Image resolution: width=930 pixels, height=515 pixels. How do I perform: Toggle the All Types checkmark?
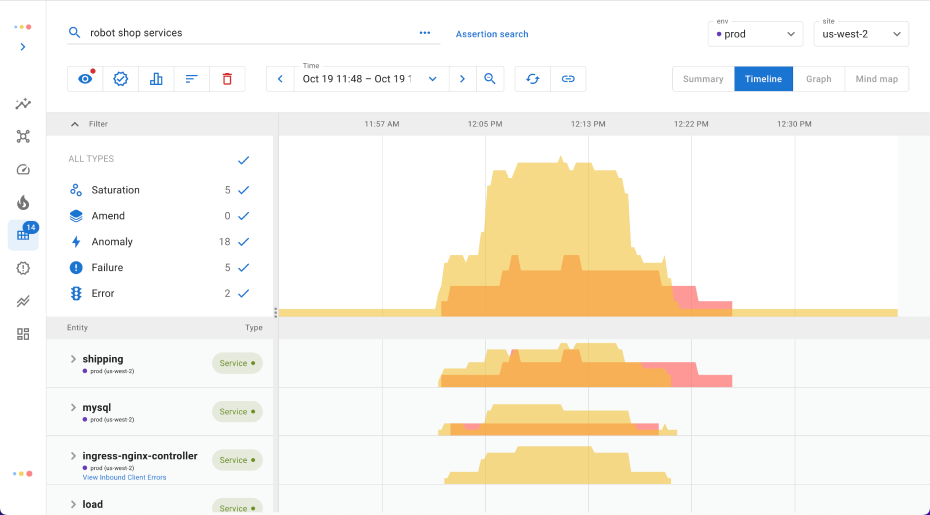(x=243, y=160)
